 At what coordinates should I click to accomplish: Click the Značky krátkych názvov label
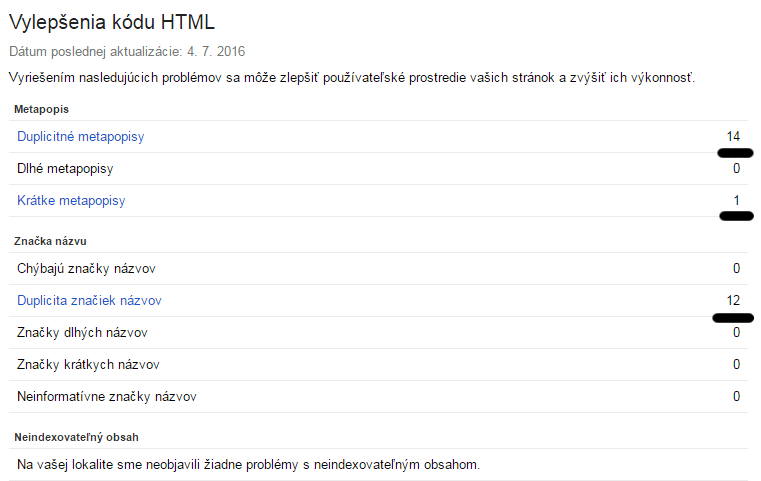click(x=88, y=365)
